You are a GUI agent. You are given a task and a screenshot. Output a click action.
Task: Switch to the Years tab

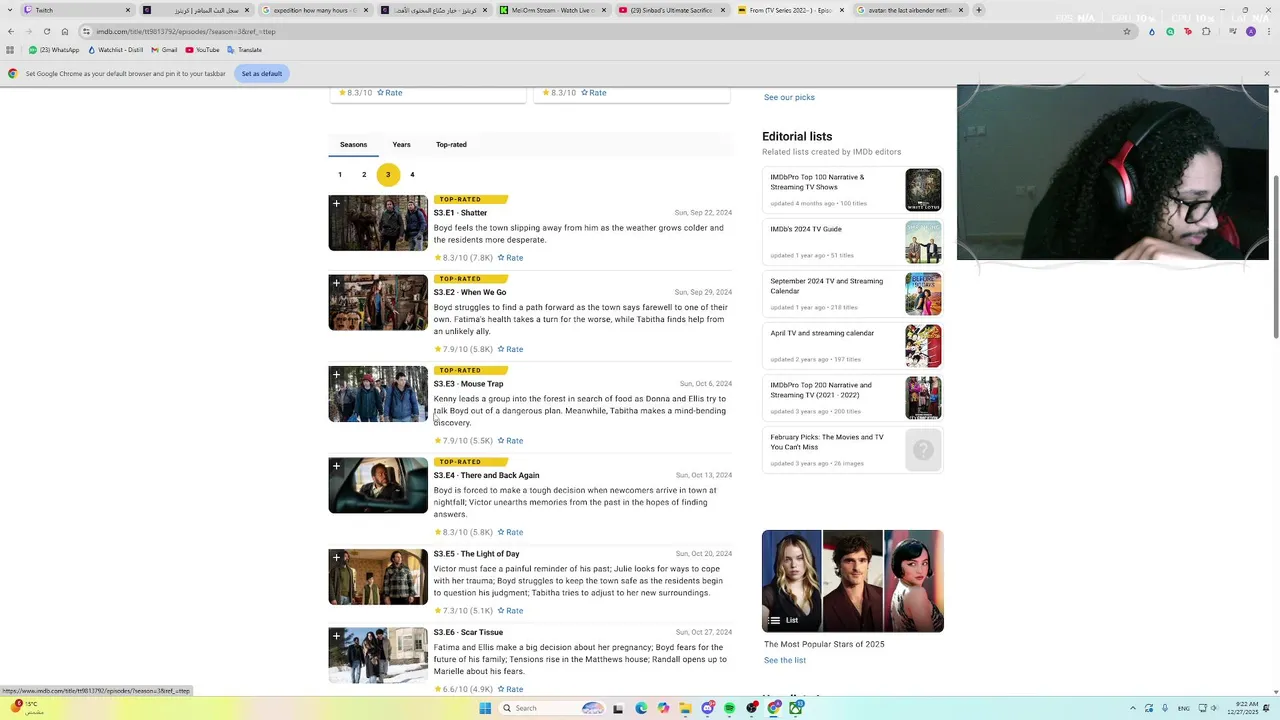(x=401, y=145)
